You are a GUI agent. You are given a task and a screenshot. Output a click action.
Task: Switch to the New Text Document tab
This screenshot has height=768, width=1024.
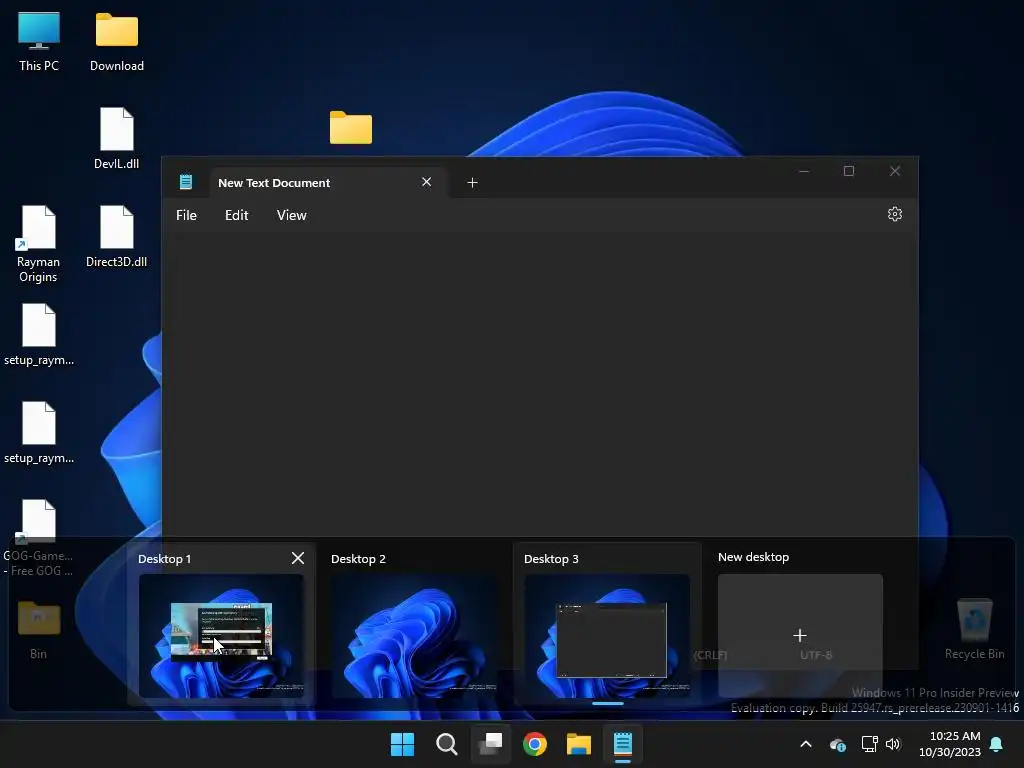click(x=328, y=182)
